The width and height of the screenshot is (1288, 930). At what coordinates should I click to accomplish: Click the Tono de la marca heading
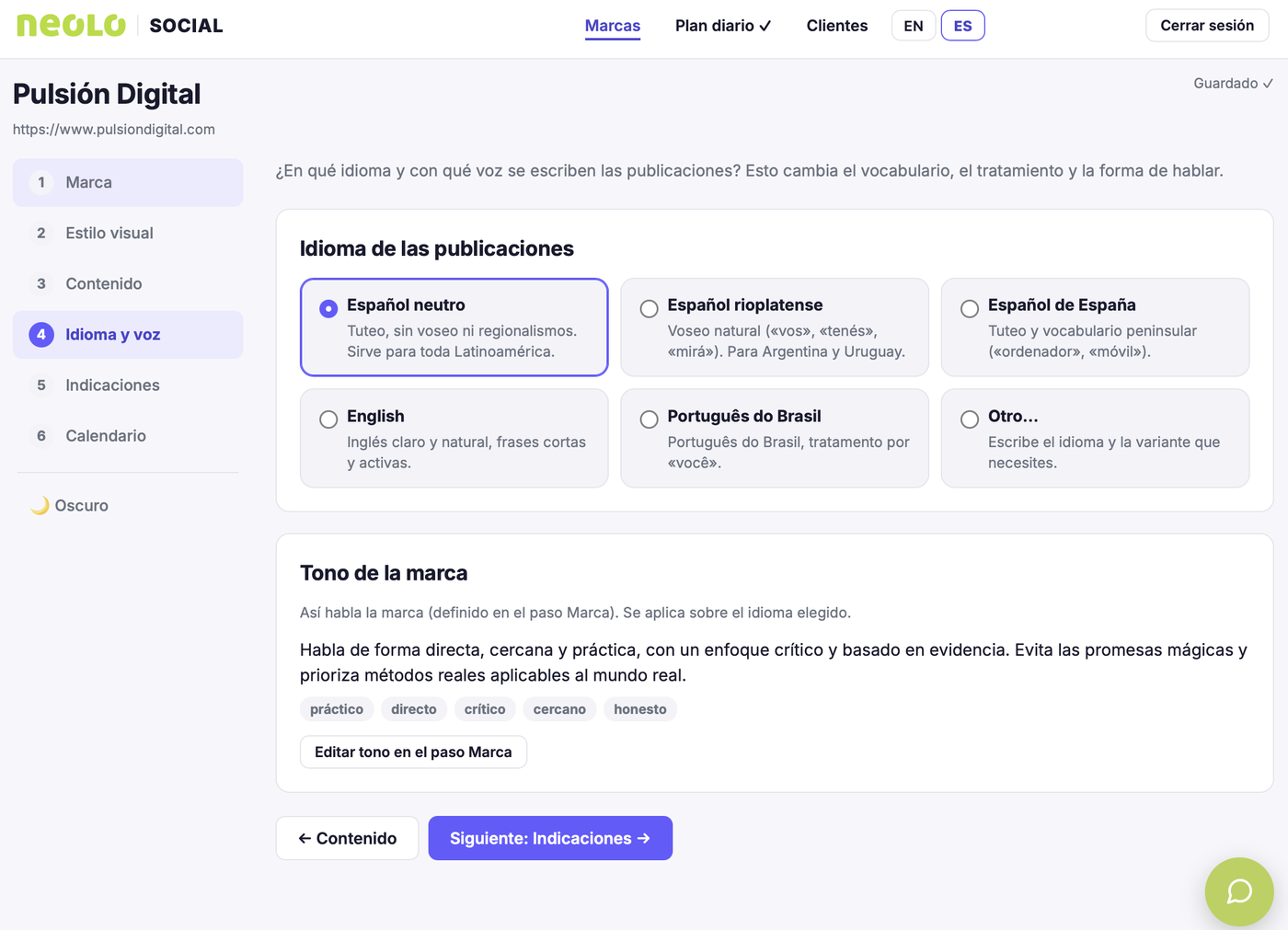pos(384,573)
